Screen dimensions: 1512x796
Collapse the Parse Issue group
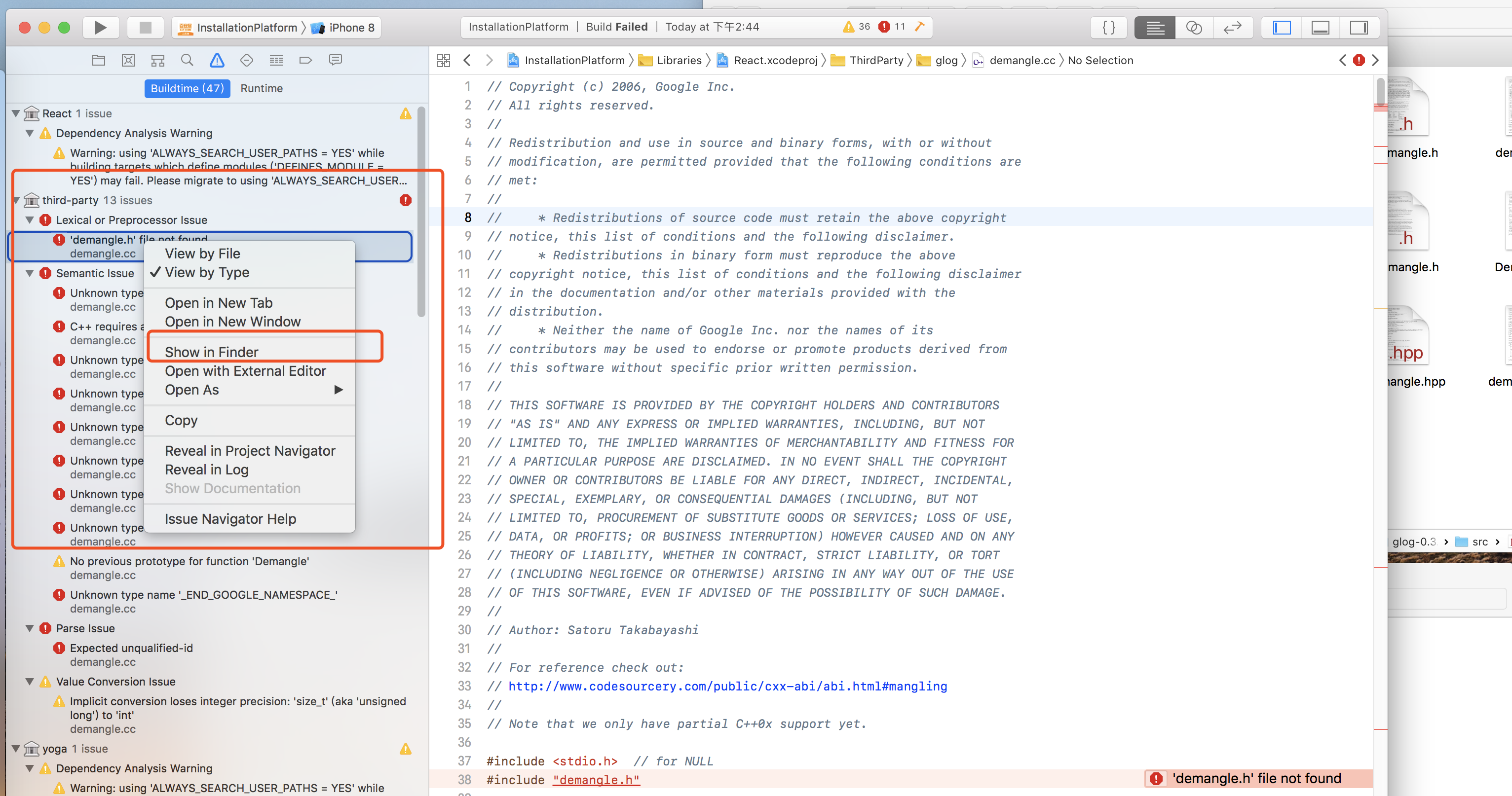(x=30, y=628)
